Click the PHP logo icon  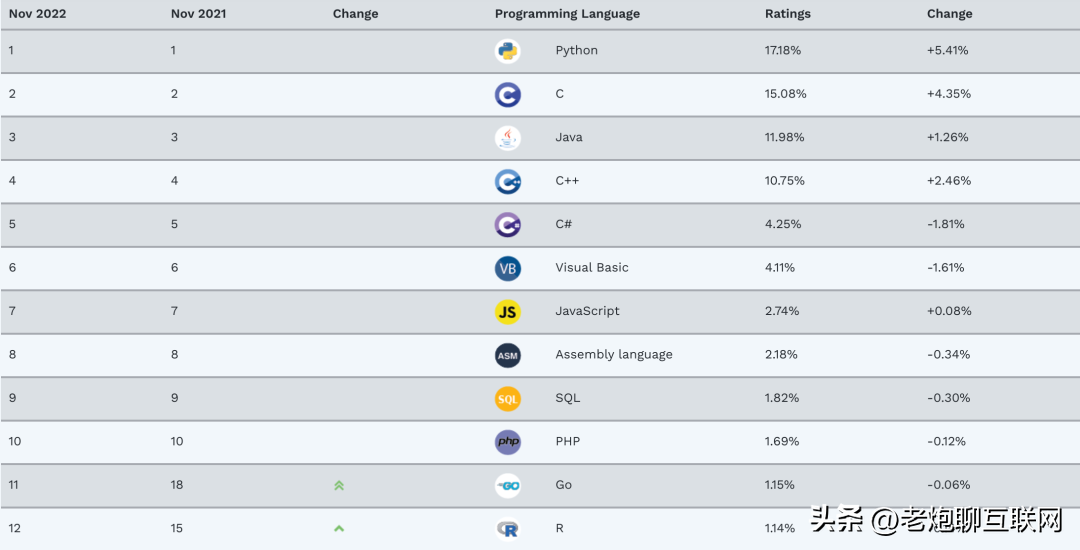pos(507,442)
